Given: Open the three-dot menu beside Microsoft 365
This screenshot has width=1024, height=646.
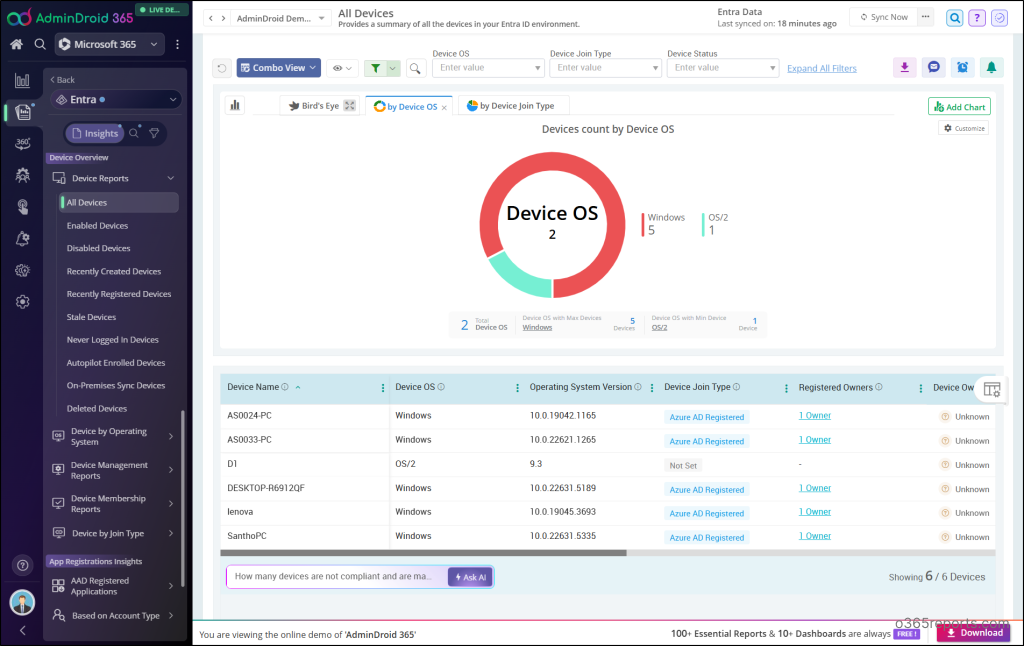Looking at the screenshot, I should 178,44.
